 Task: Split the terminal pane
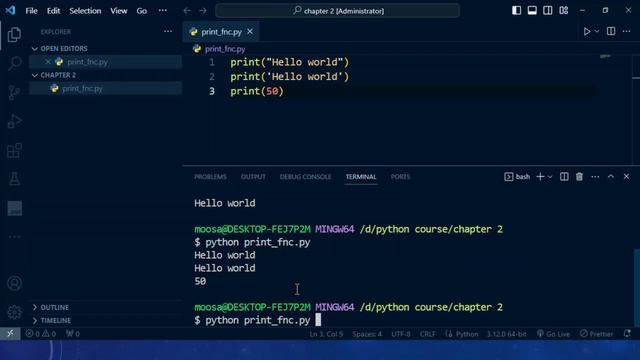click(x=564, y=177)
